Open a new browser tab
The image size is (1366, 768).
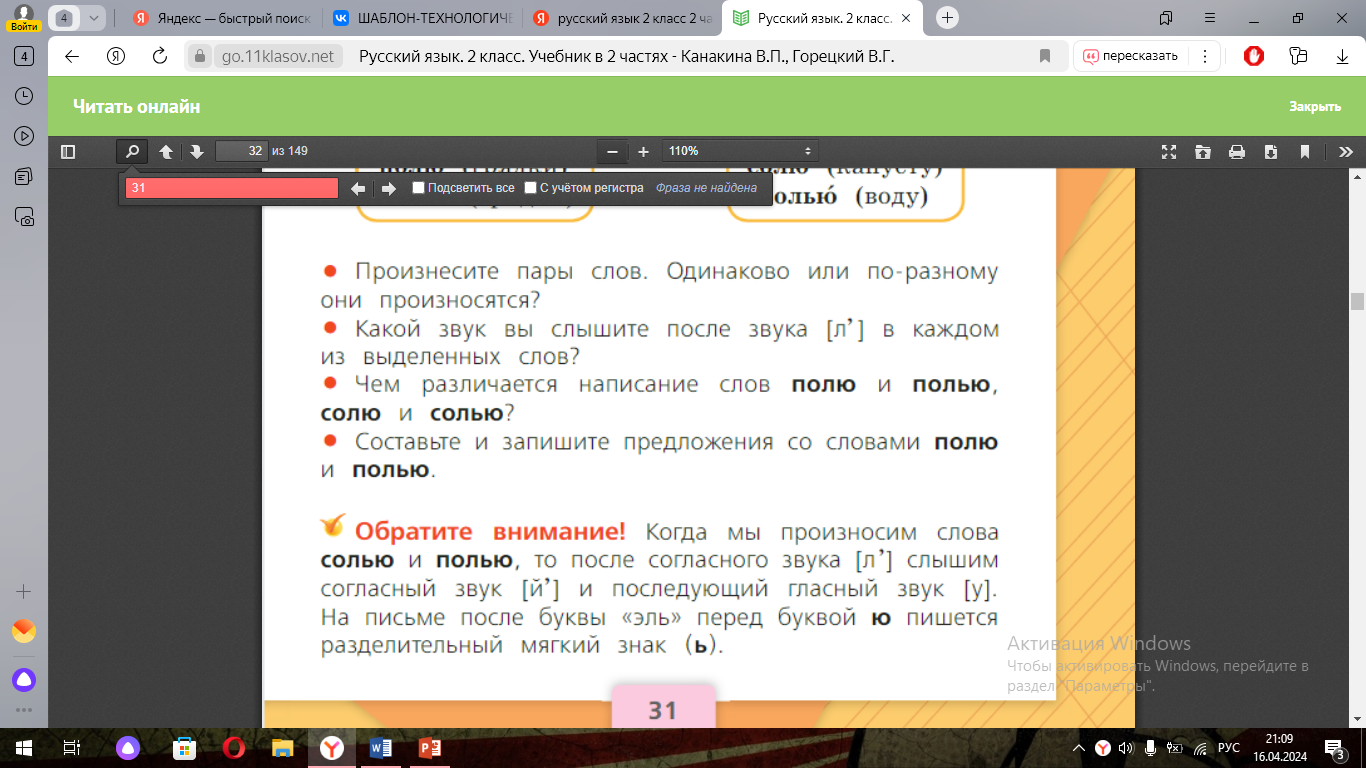point(947,18)
